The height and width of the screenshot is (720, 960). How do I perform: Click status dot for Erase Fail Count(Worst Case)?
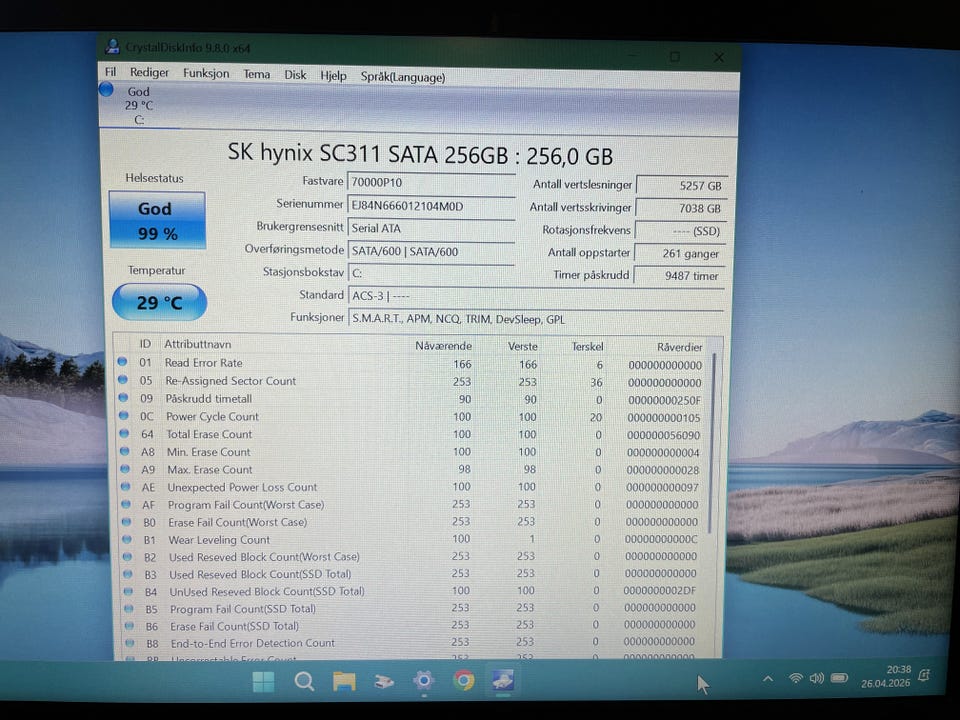point(127,522)
